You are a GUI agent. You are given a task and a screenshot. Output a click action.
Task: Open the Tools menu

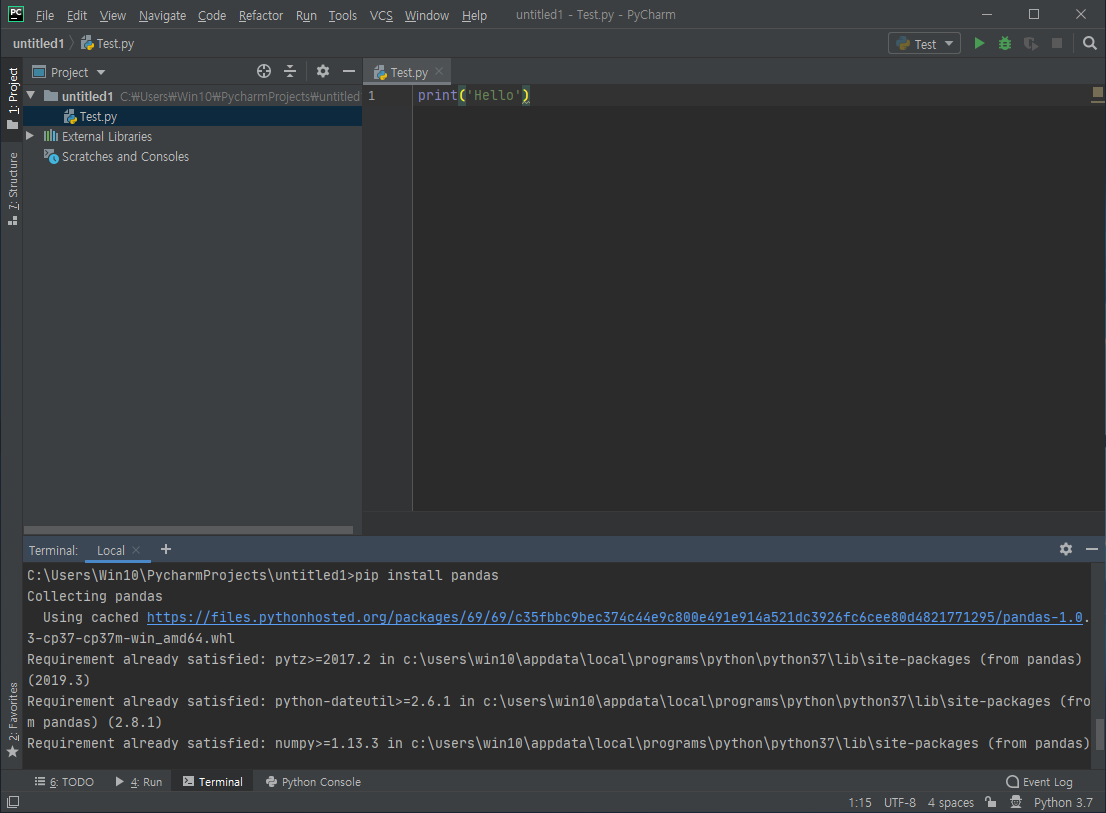click(342, 15)
